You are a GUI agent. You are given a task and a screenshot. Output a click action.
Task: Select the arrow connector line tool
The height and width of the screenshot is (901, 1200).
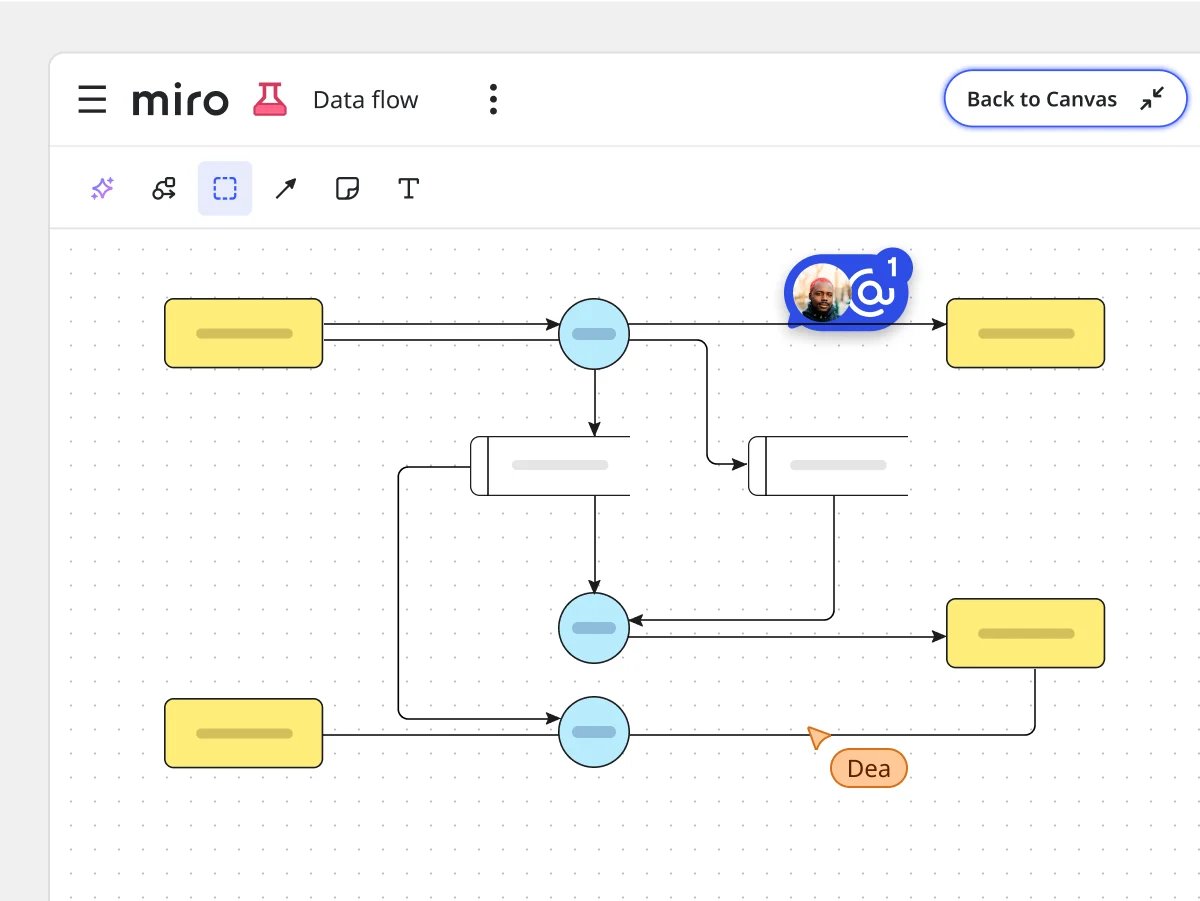(286, 188)
